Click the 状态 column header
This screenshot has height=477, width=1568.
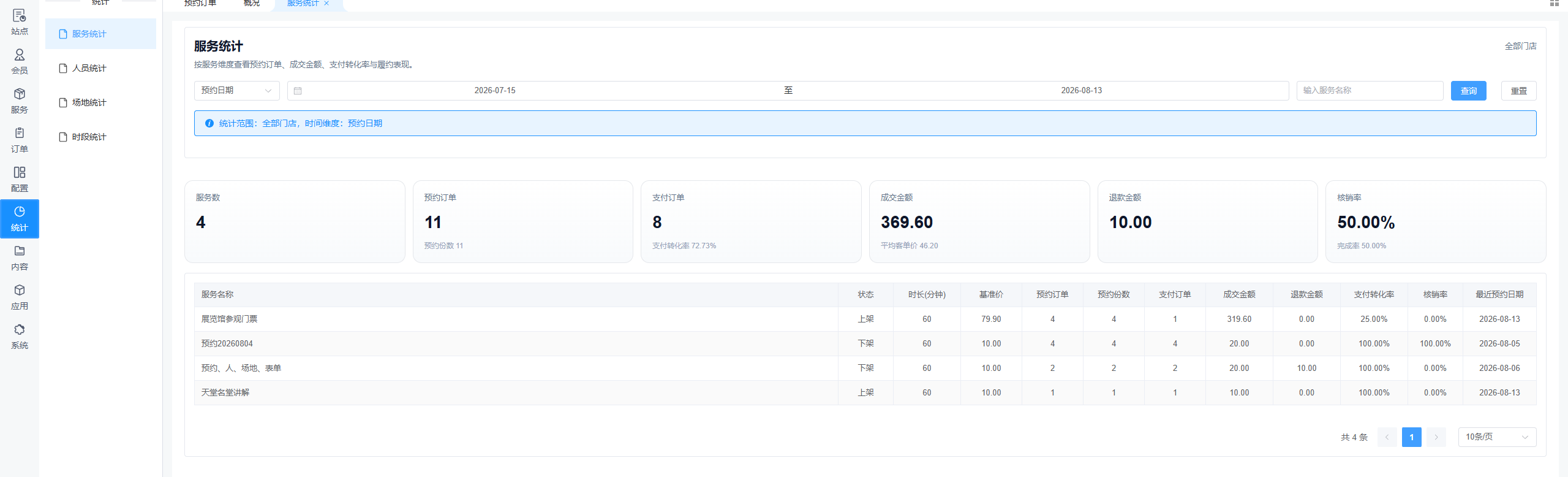click(865, 295)
